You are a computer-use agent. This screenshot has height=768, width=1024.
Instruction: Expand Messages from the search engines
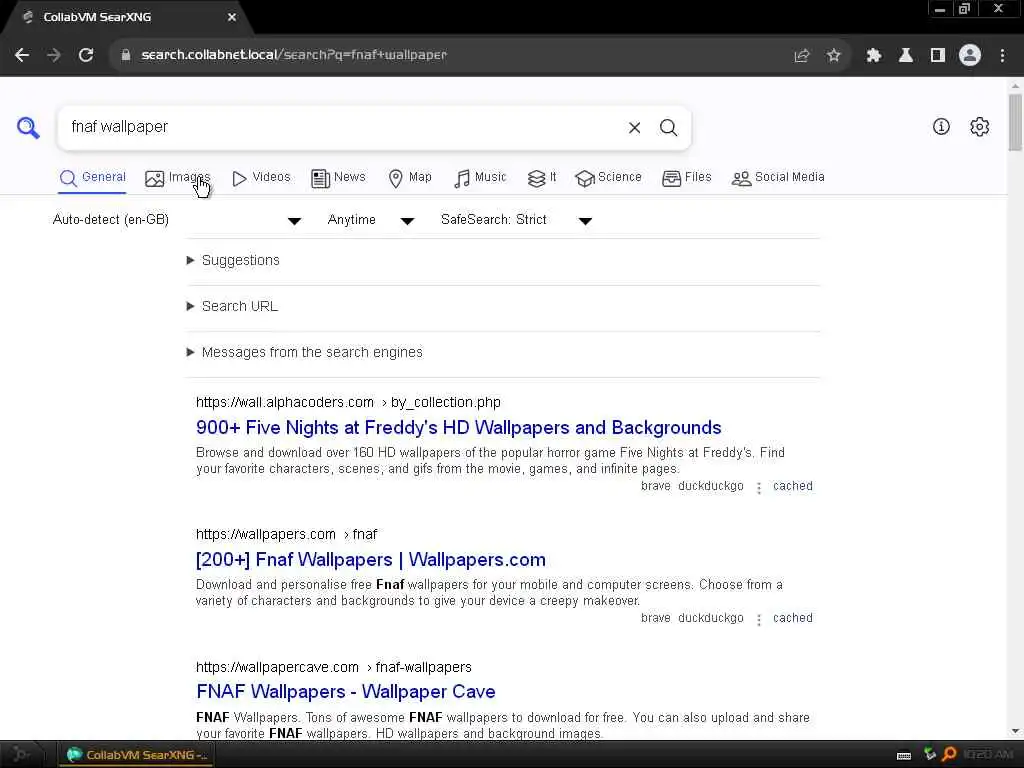point(304,353)
